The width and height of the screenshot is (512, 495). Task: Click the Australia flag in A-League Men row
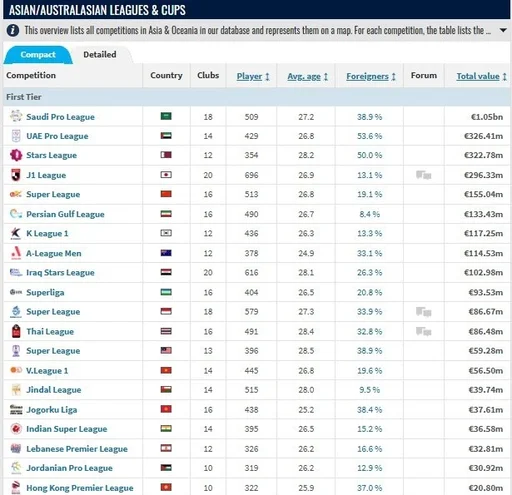tap(166, 253)
